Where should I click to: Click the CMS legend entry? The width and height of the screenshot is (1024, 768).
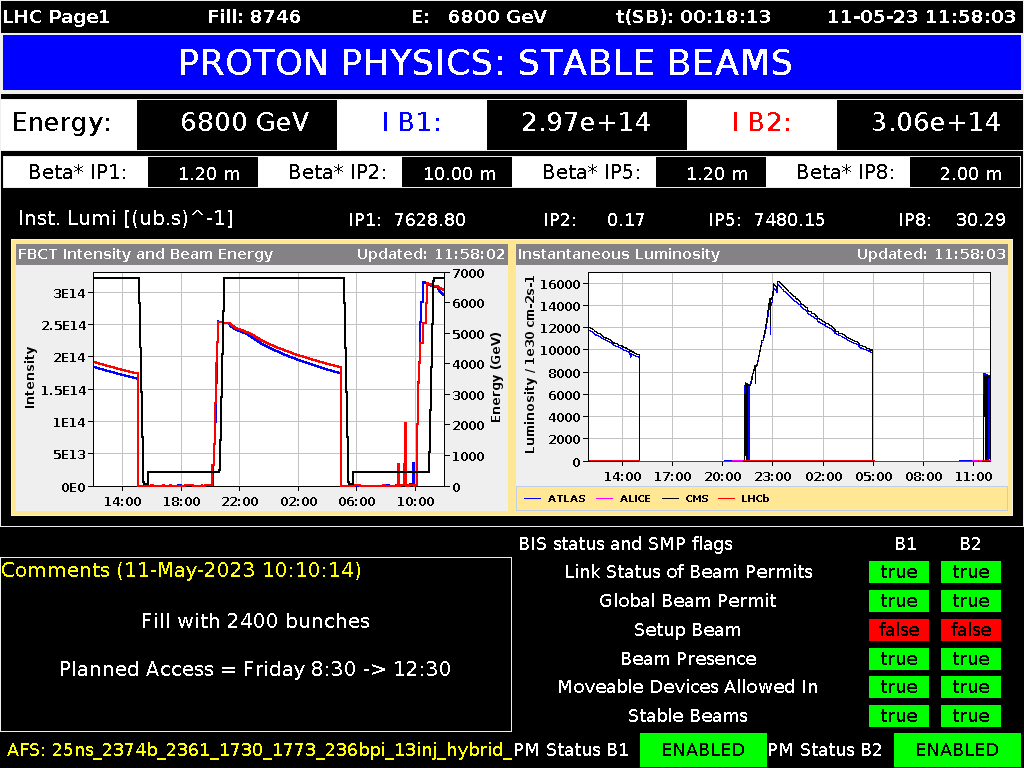[686, 498]
